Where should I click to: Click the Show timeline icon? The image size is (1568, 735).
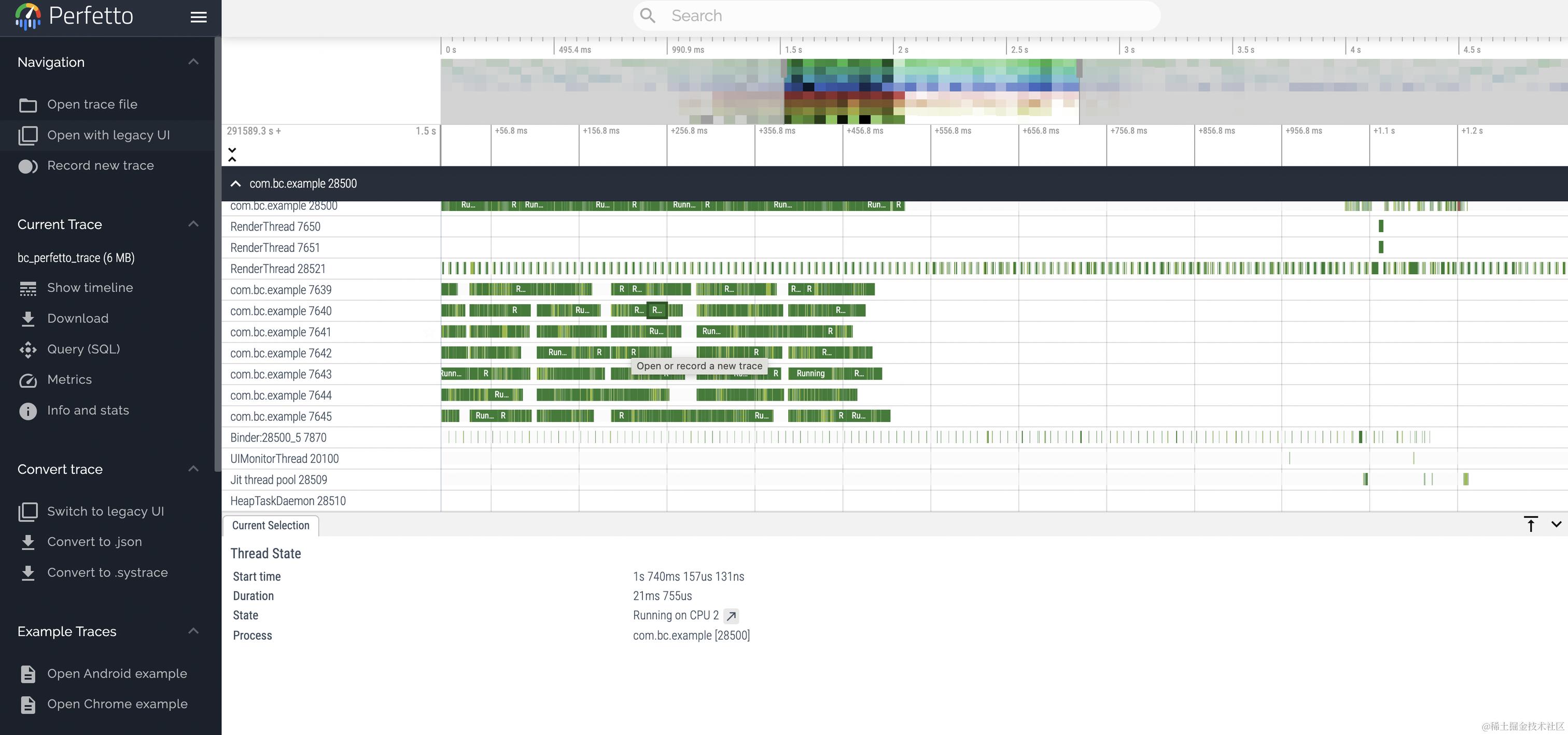click(28, 288)
